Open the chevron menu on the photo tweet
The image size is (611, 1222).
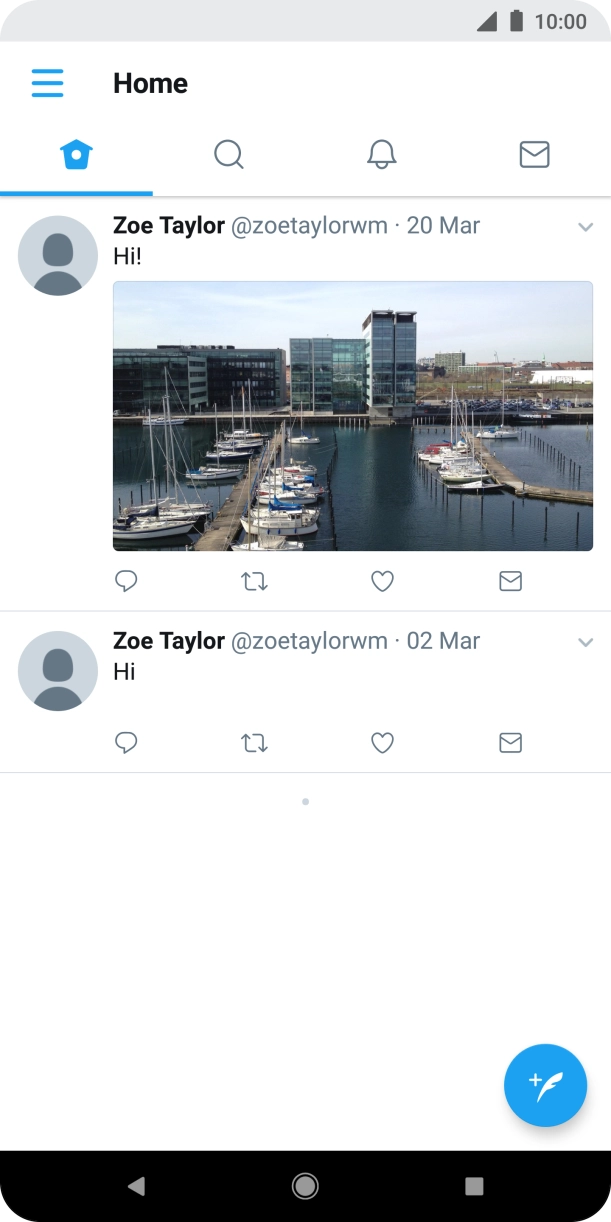(586, 227)
